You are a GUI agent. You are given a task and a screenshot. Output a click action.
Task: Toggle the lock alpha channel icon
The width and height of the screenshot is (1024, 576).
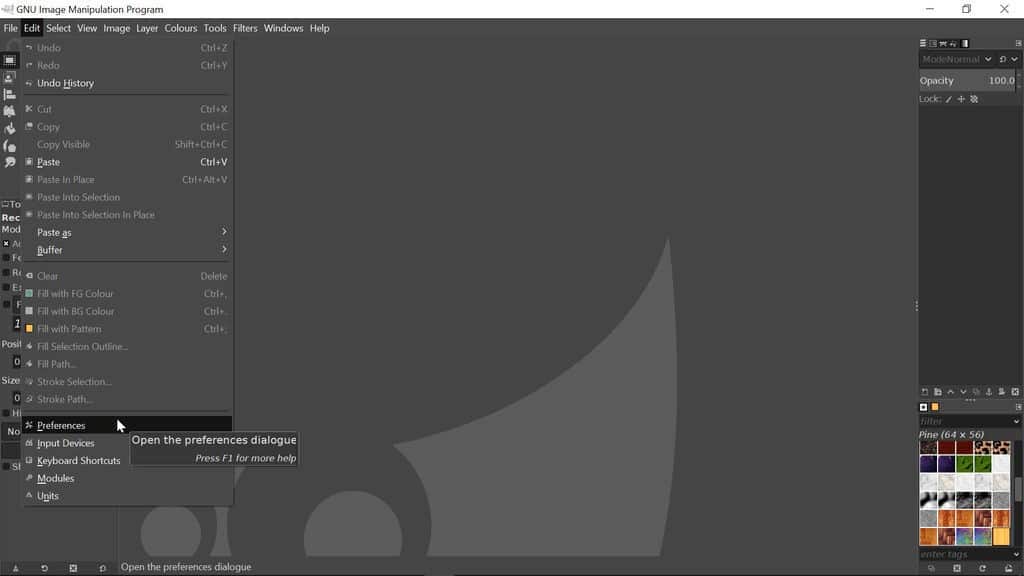974,99
